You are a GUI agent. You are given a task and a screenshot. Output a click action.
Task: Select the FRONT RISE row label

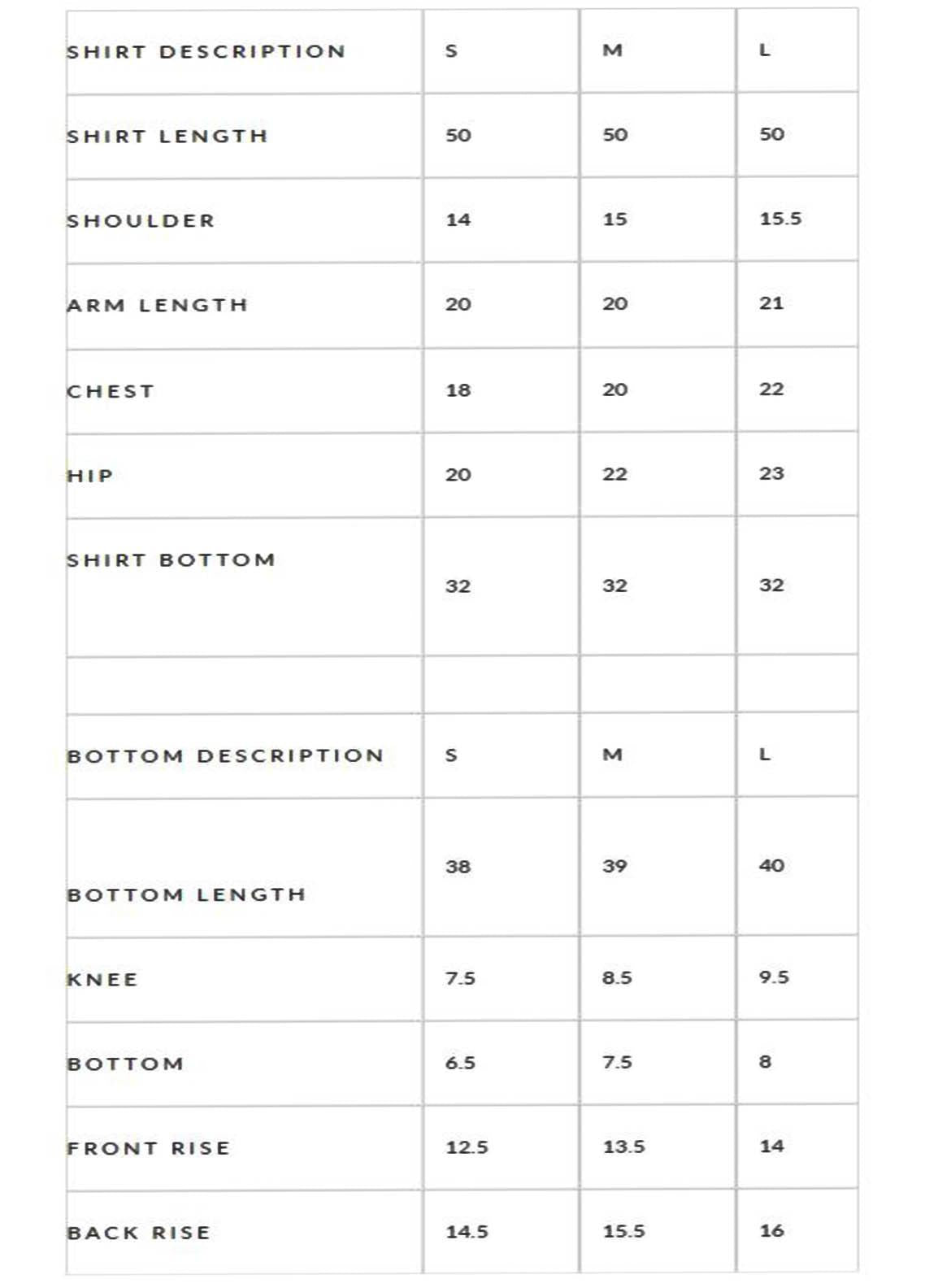[149, 1149]
